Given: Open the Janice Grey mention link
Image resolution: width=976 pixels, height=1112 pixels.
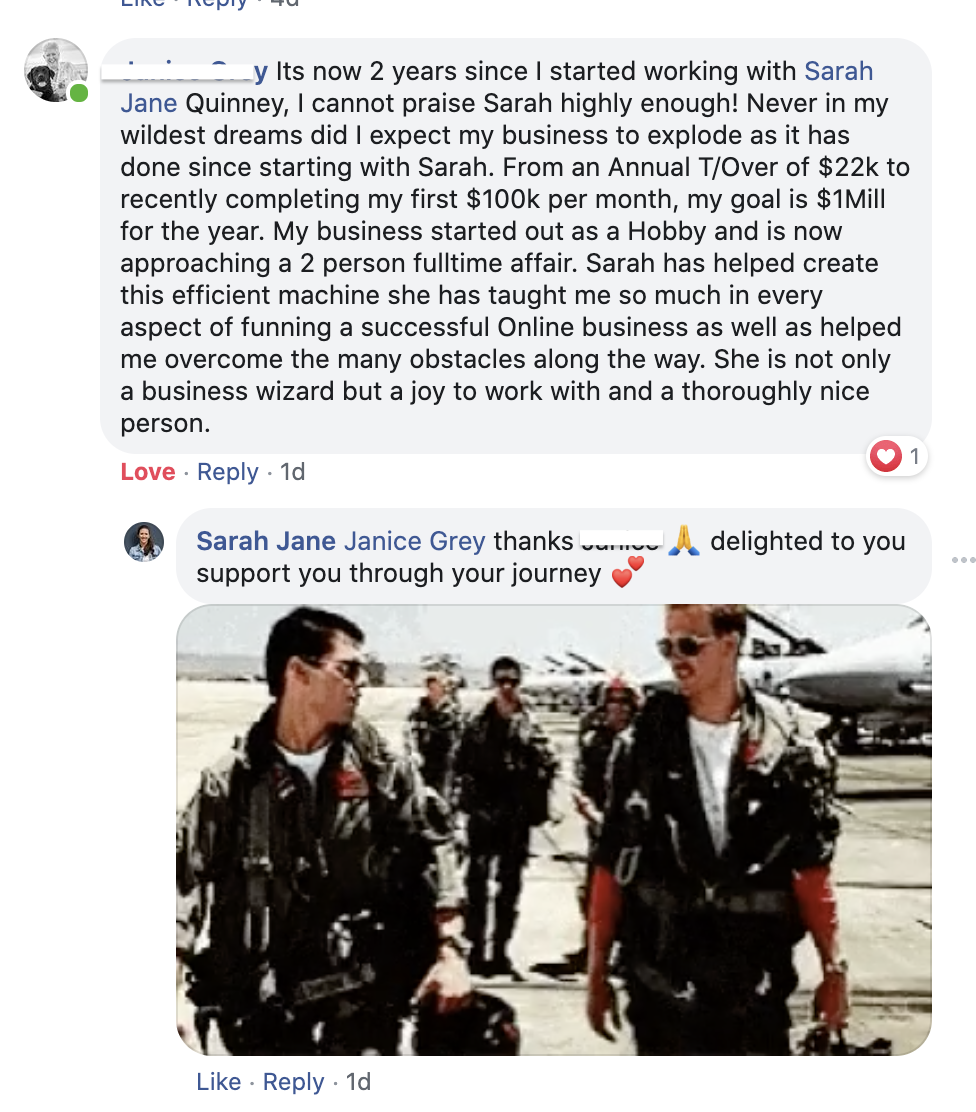Looking at the screenshot, I should [x=415, y=541].
